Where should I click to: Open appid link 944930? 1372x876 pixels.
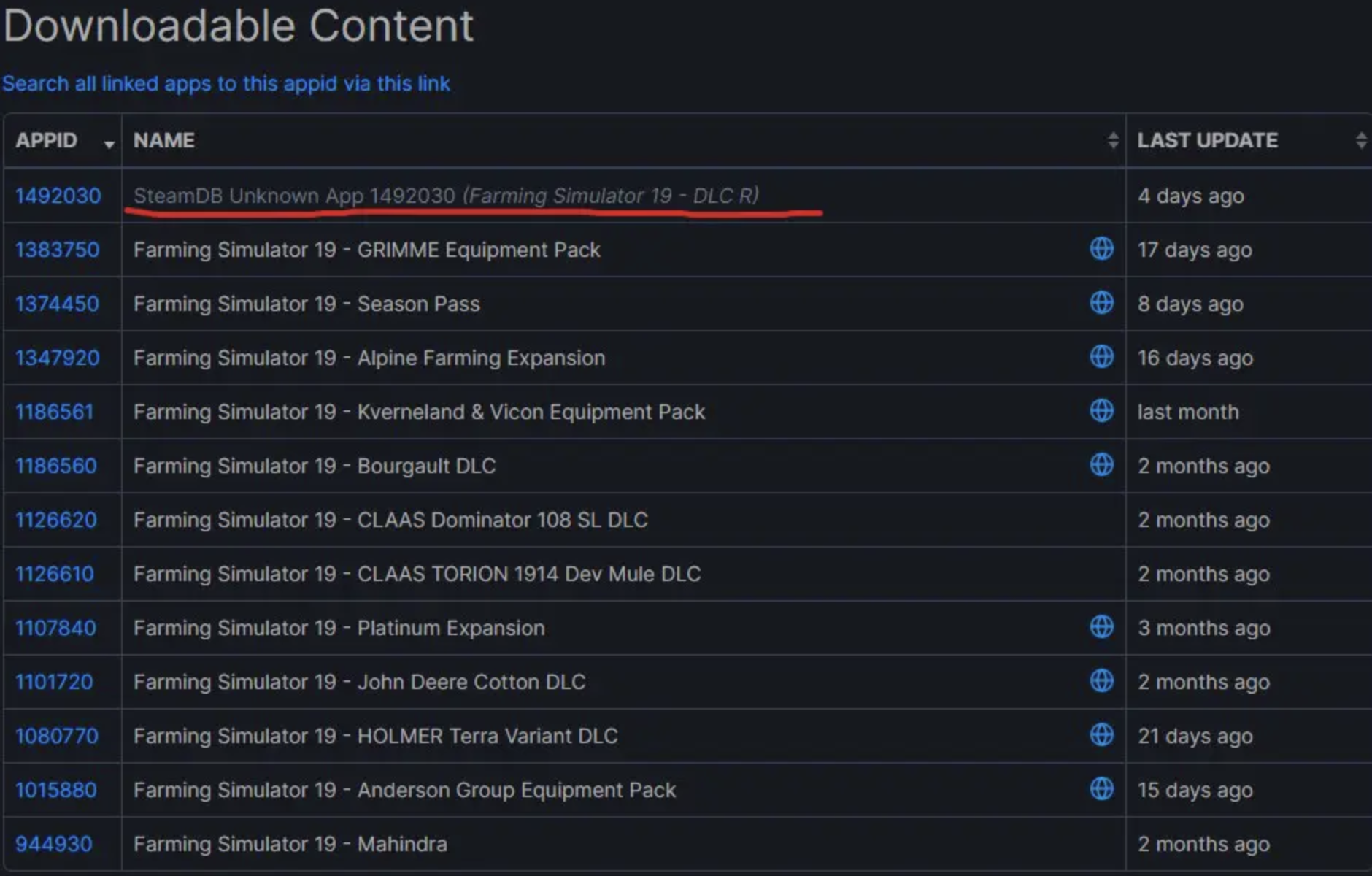(54, 844)
